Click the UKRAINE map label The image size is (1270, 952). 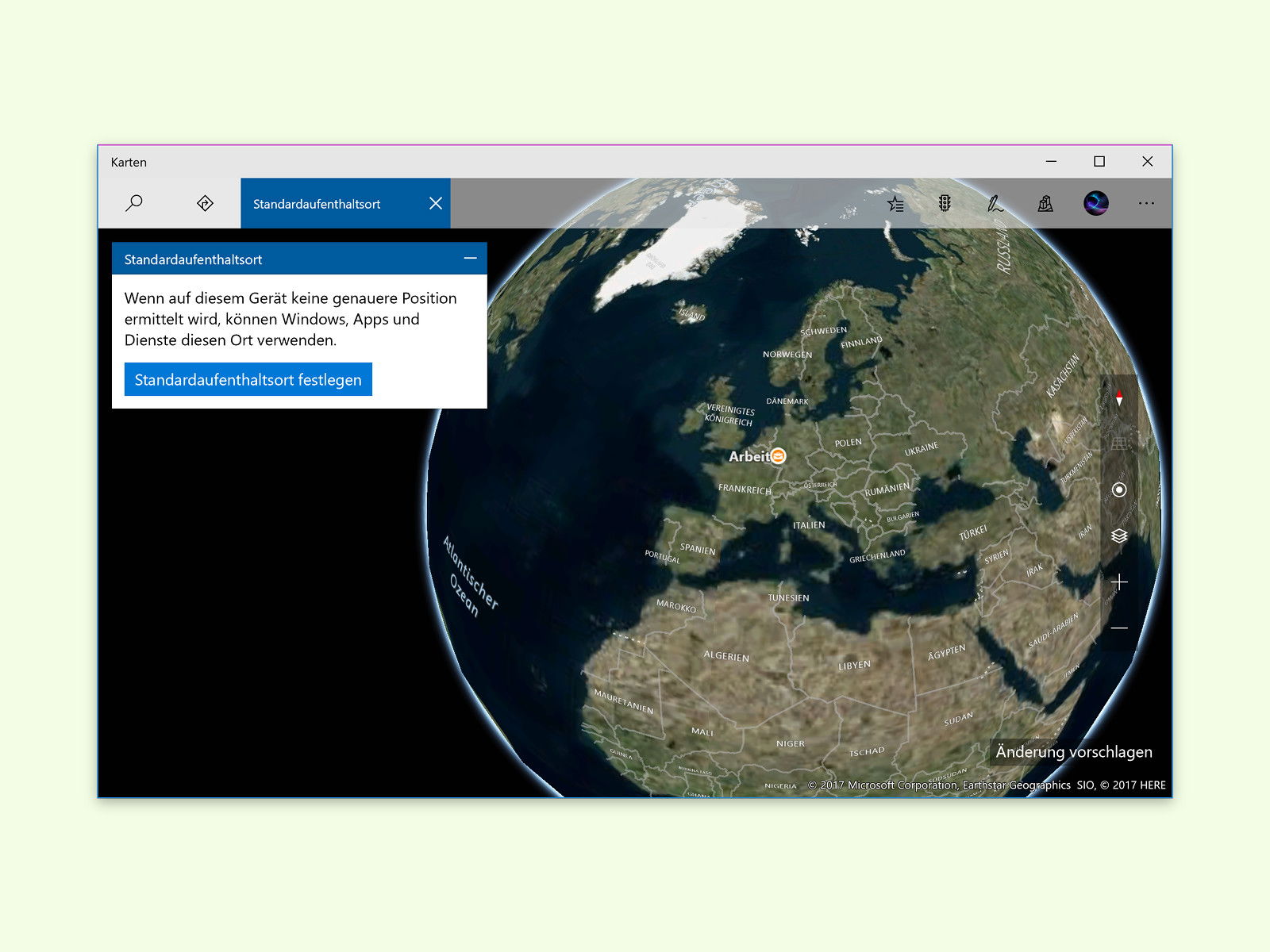tap(922, 449)
